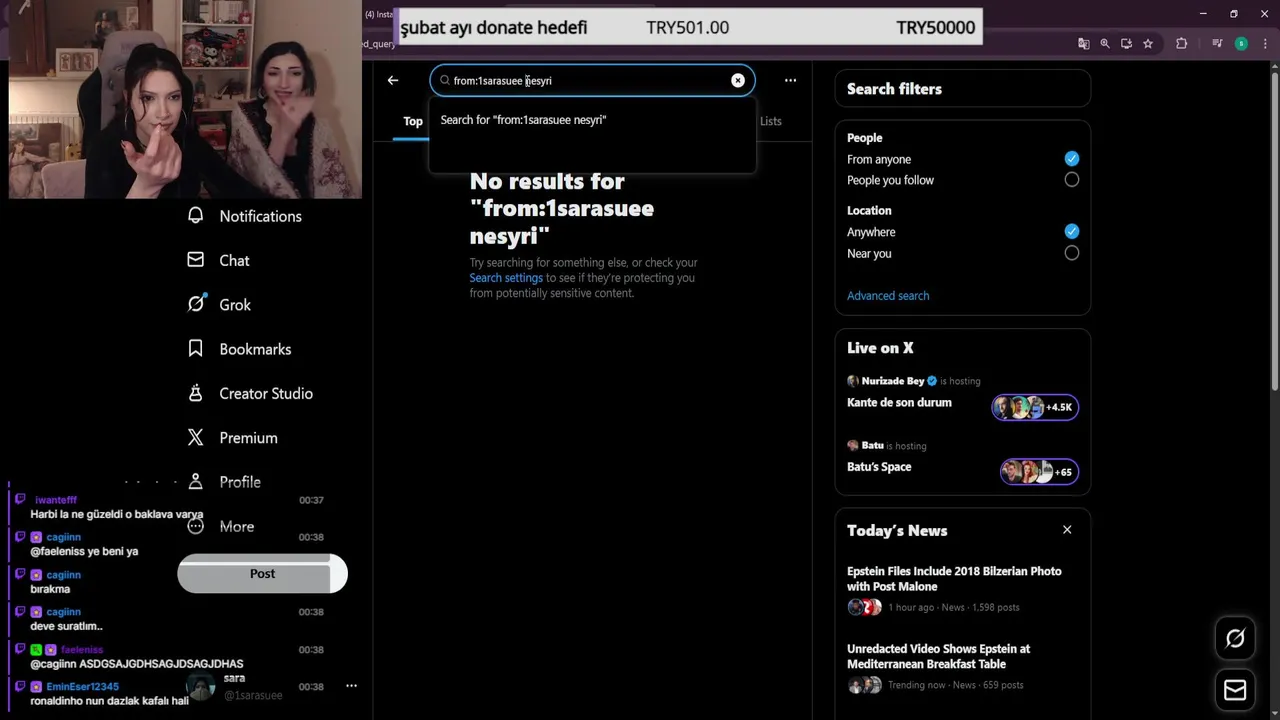Switch to the Lists tab
1280x720 pixels.
click(x=770, y=121)
